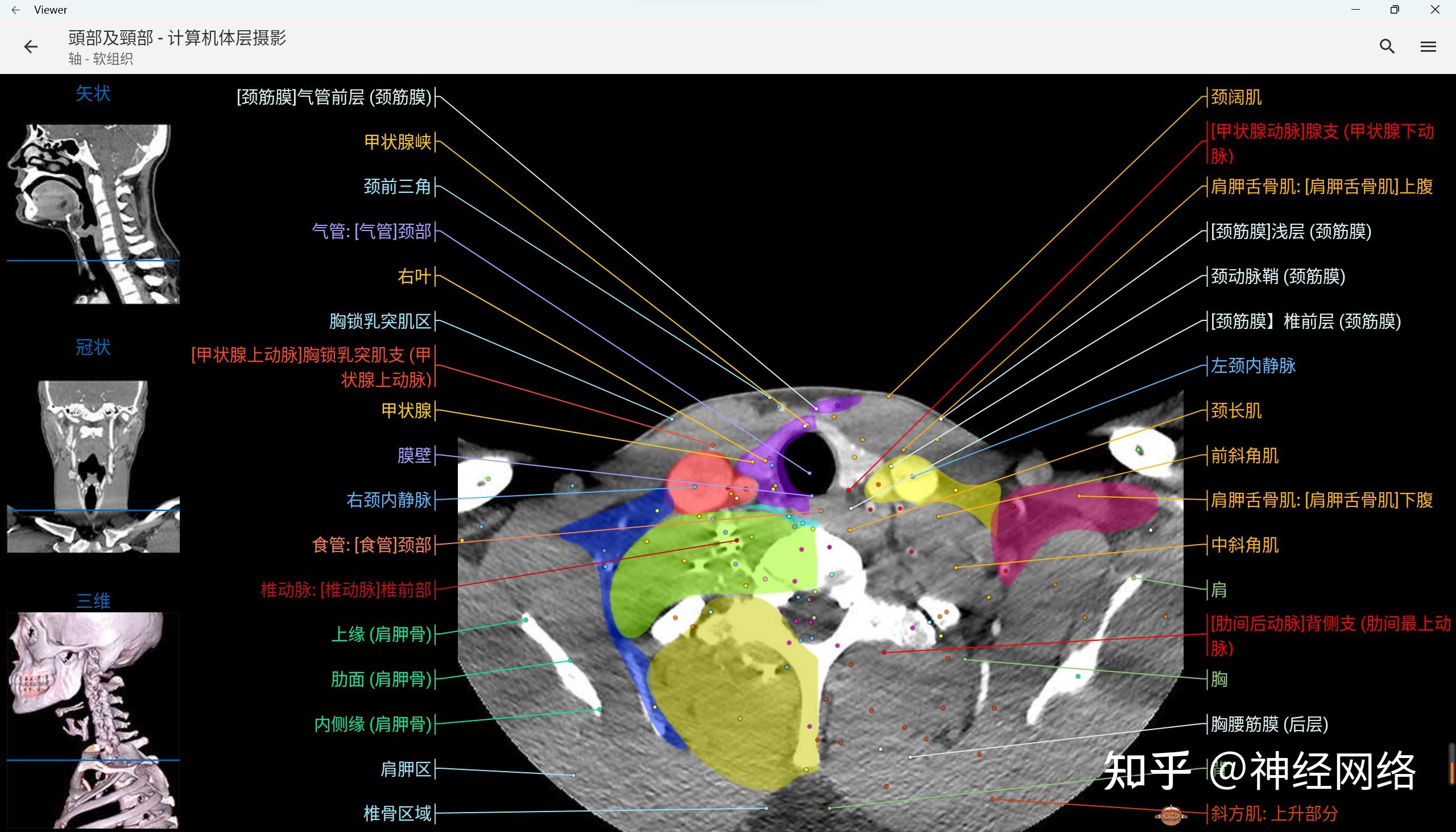Select the 矢状 view label
The image size is (1456, 832).
93,94
